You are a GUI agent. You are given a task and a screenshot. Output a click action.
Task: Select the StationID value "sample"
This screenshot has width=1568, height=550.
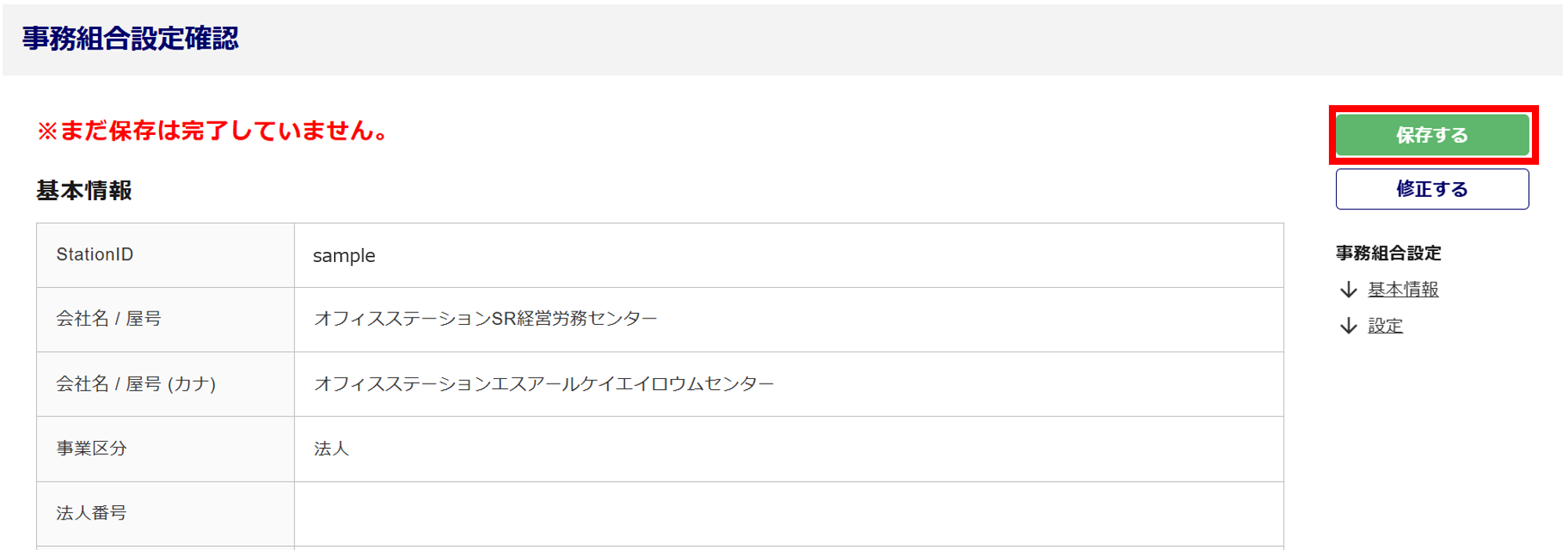pos(344,256)
